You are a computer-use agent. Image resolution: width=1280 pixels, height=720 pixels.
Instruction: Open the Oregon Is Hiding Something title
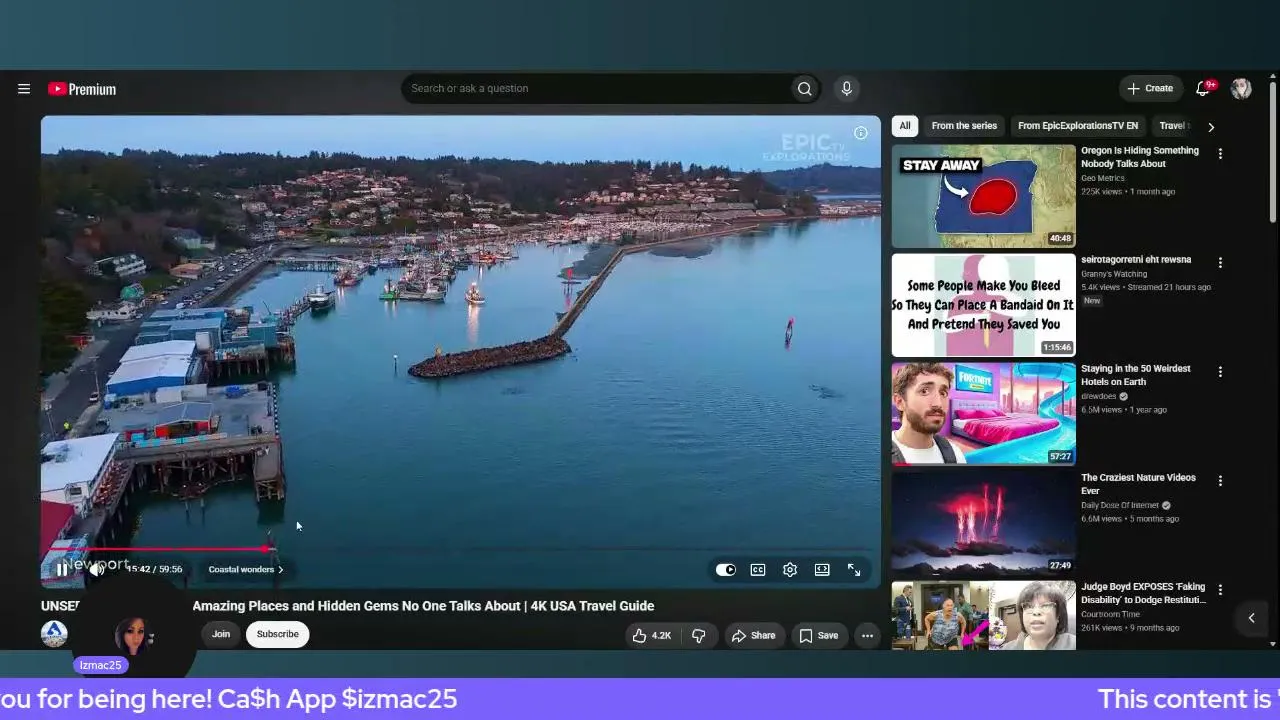pos(1140,157)
